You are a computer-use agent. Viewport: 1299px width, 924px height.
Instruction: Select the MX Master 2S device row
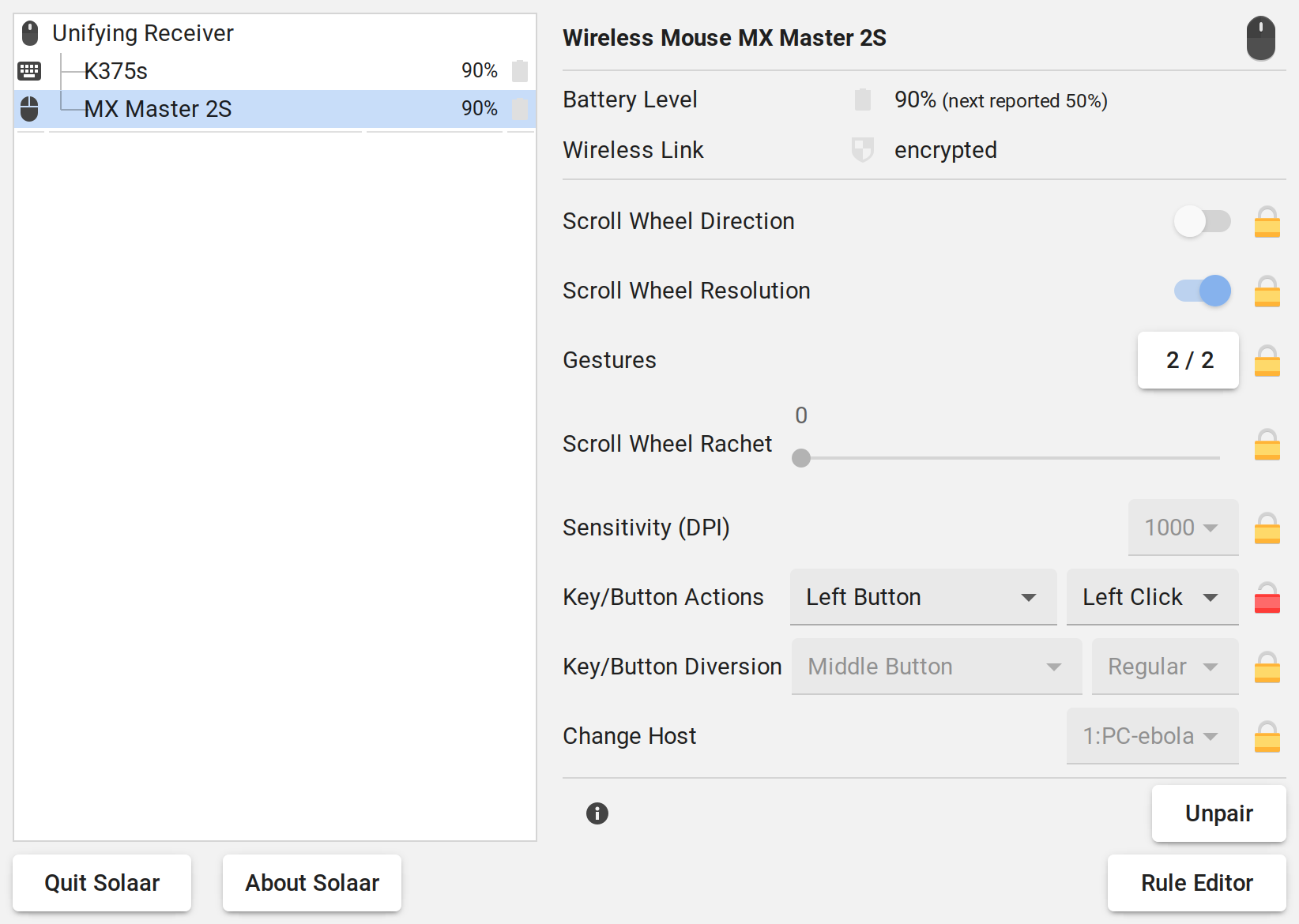tap(275, 109)
